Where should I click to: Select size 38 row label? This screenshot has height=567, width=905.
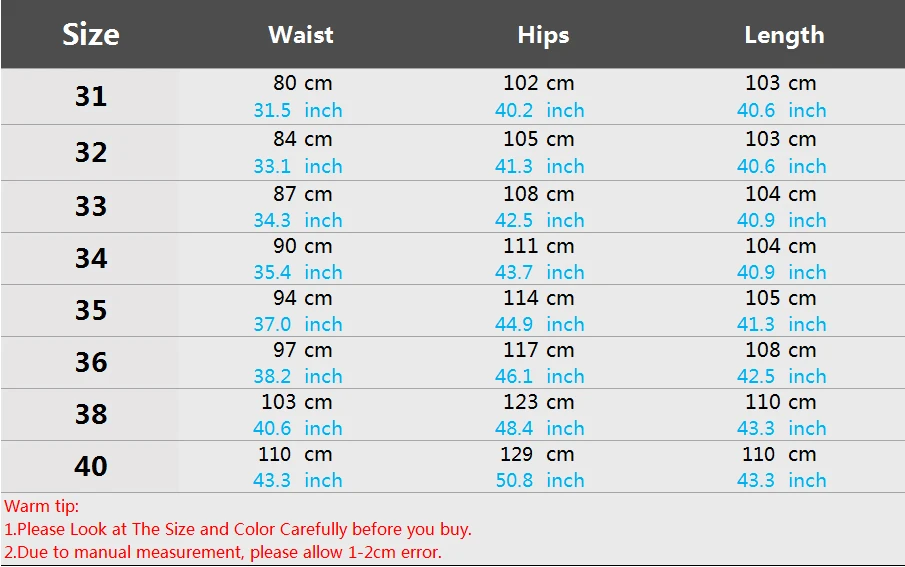pos(91,414)
